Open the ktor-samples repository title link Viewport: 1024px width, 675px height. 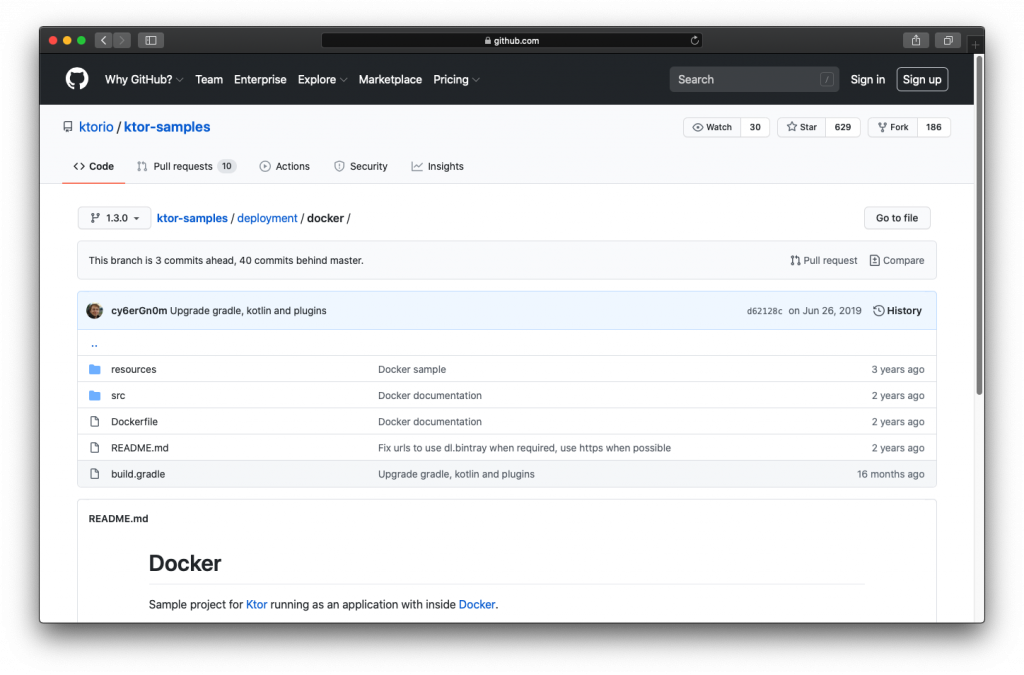[x=167, y=127]
